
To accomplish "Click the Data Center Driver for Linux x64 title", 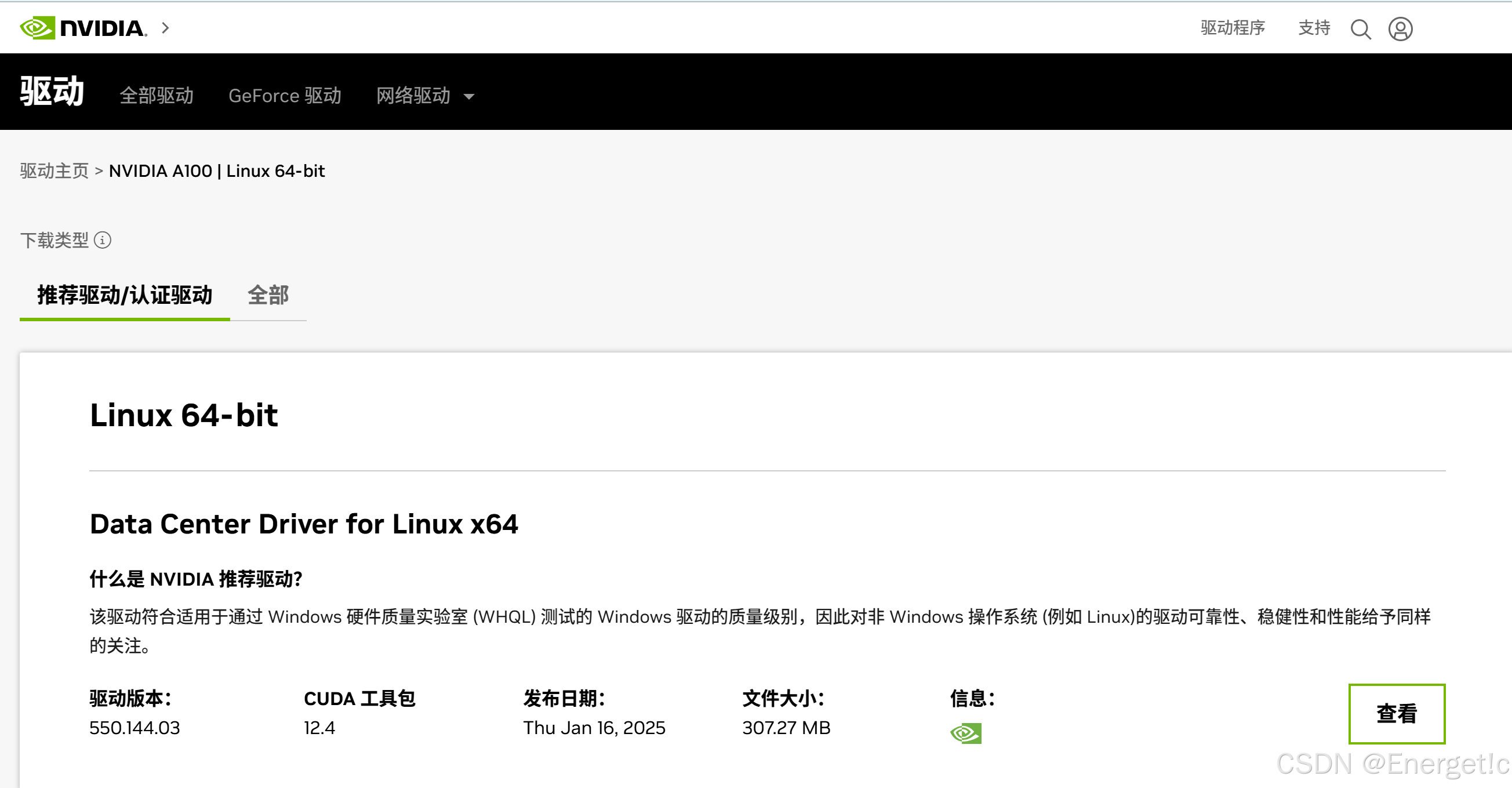I will click(303, 524).
